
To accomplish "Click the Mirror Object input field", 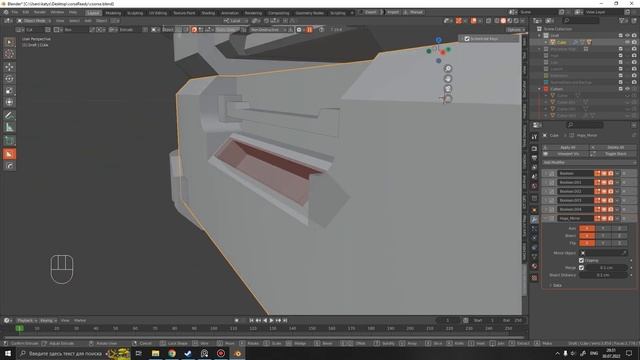I will 603,253.
